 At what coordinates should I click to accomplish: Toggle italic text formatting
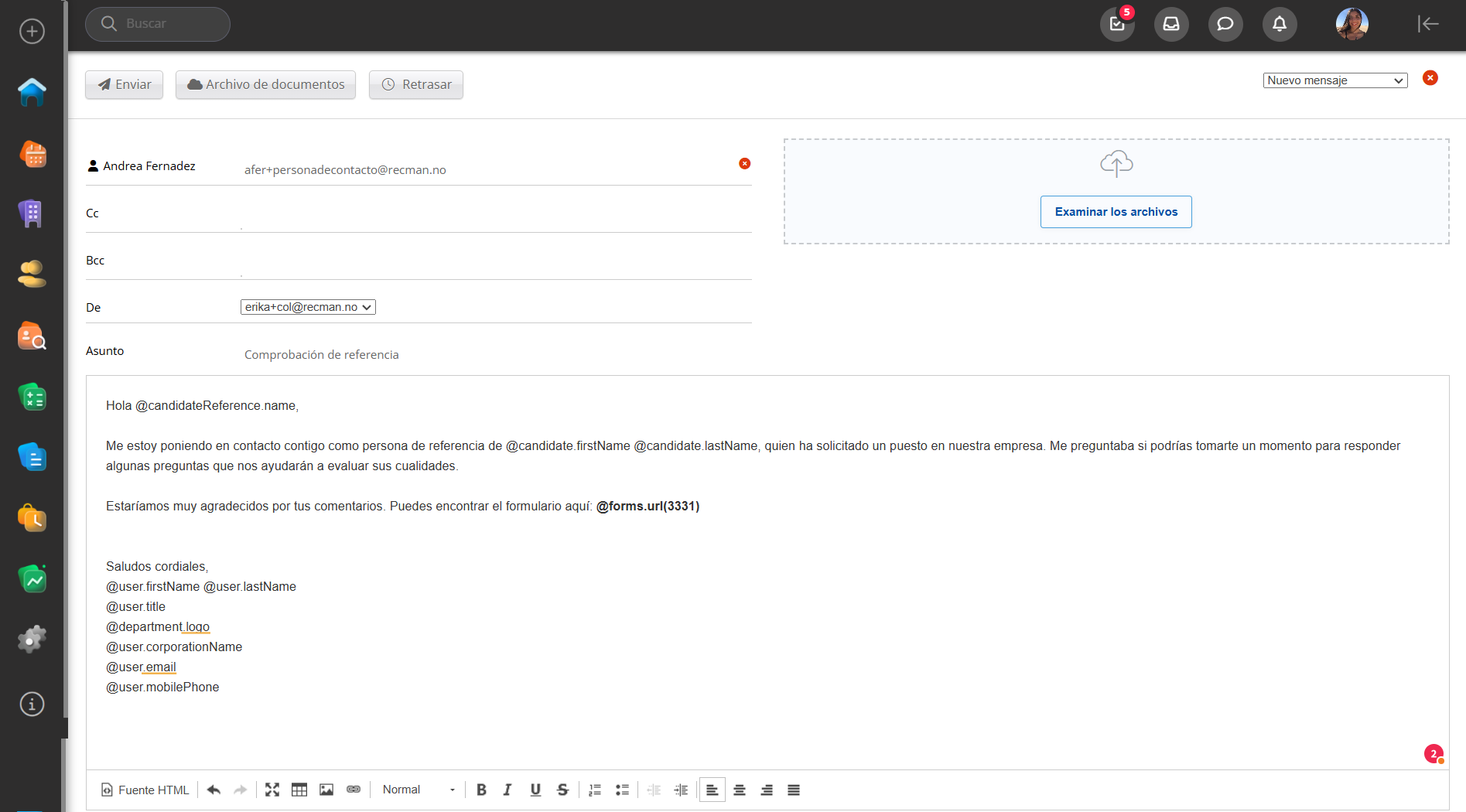coord(507,790)
